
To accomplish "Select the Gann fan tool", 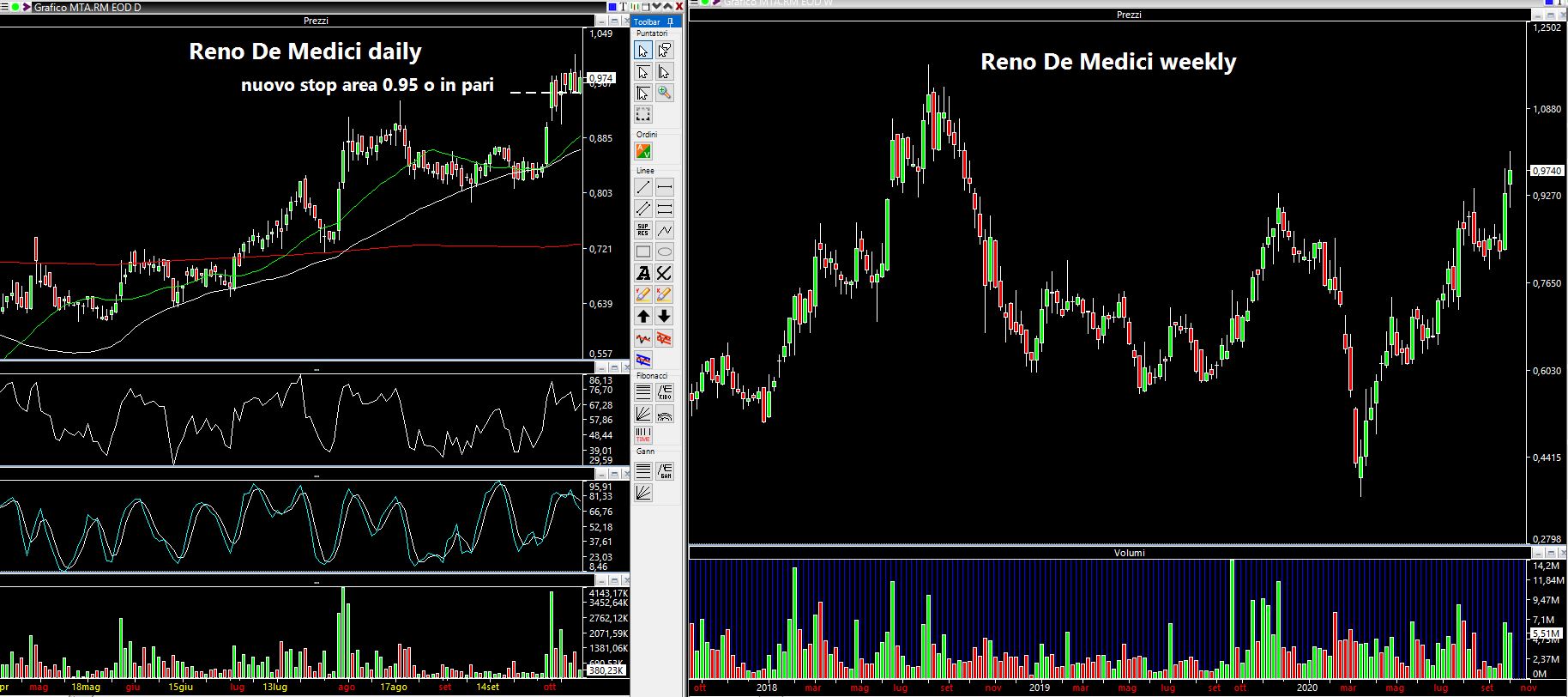I will [x=643, y=492].
